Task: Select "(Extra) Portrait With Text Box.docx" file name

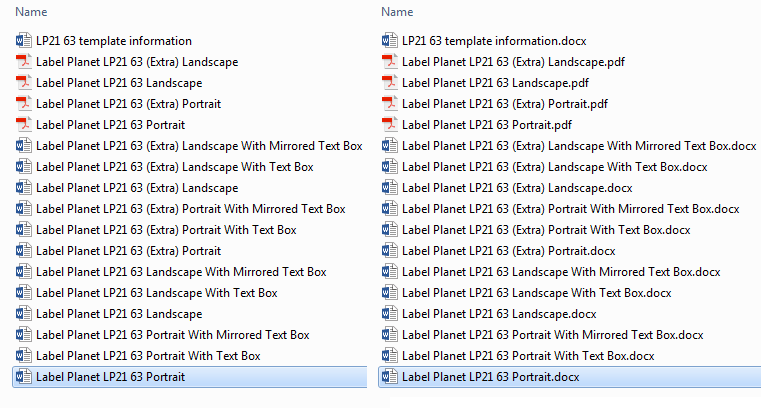Action: [546, 230]
